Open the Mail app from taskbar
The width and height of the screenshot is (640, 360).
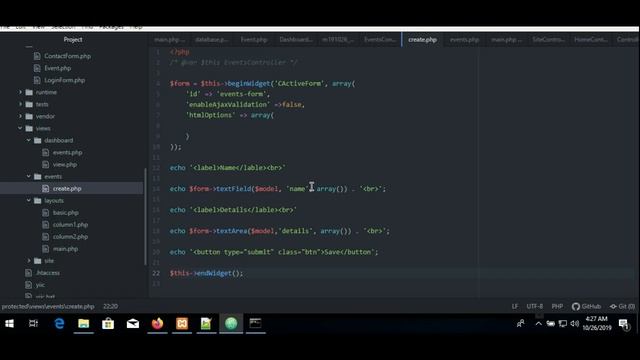[x=133, y=324]
